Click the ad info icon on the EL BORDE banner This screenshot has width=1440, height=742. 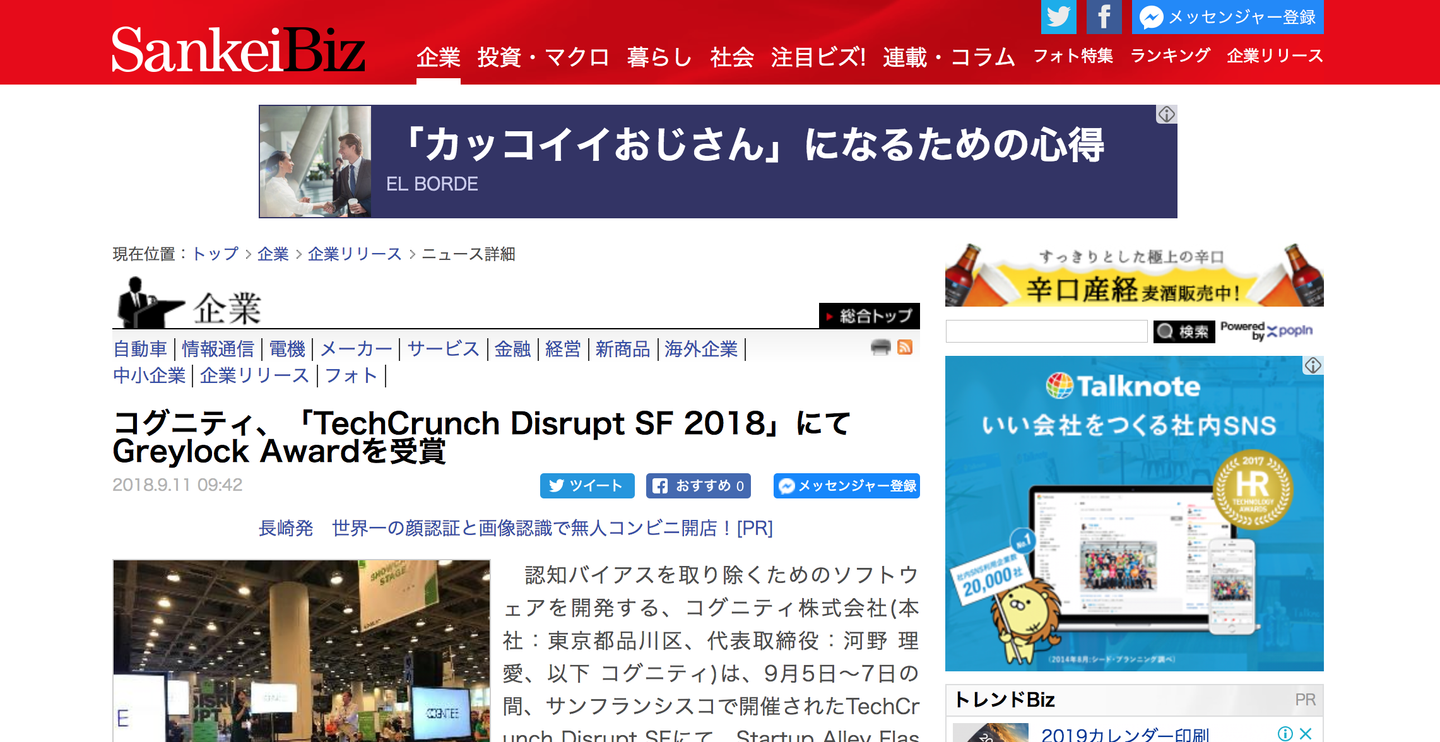click(1167, 114)
